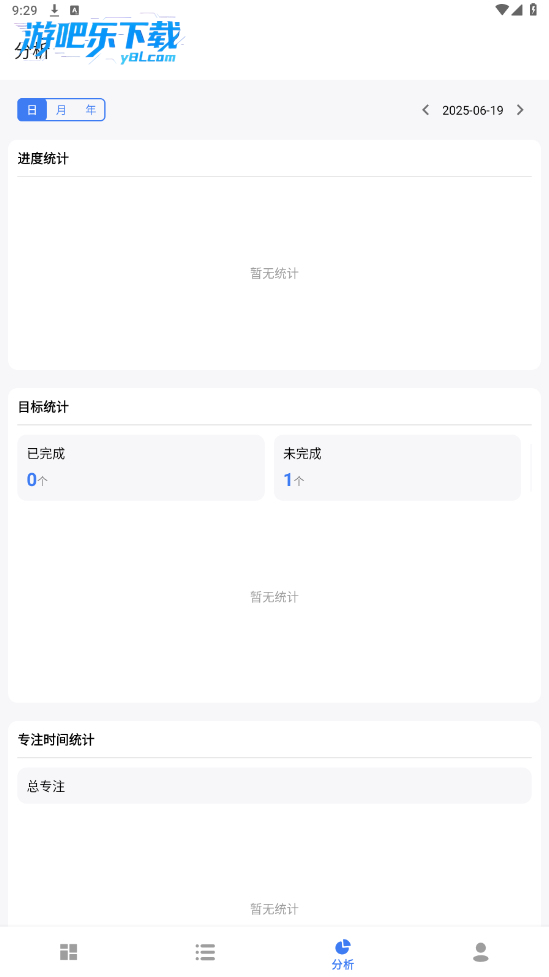549x977 pixels.
Task: Tap the keyboard 'A' status bar icon
Action: [74, 10]
